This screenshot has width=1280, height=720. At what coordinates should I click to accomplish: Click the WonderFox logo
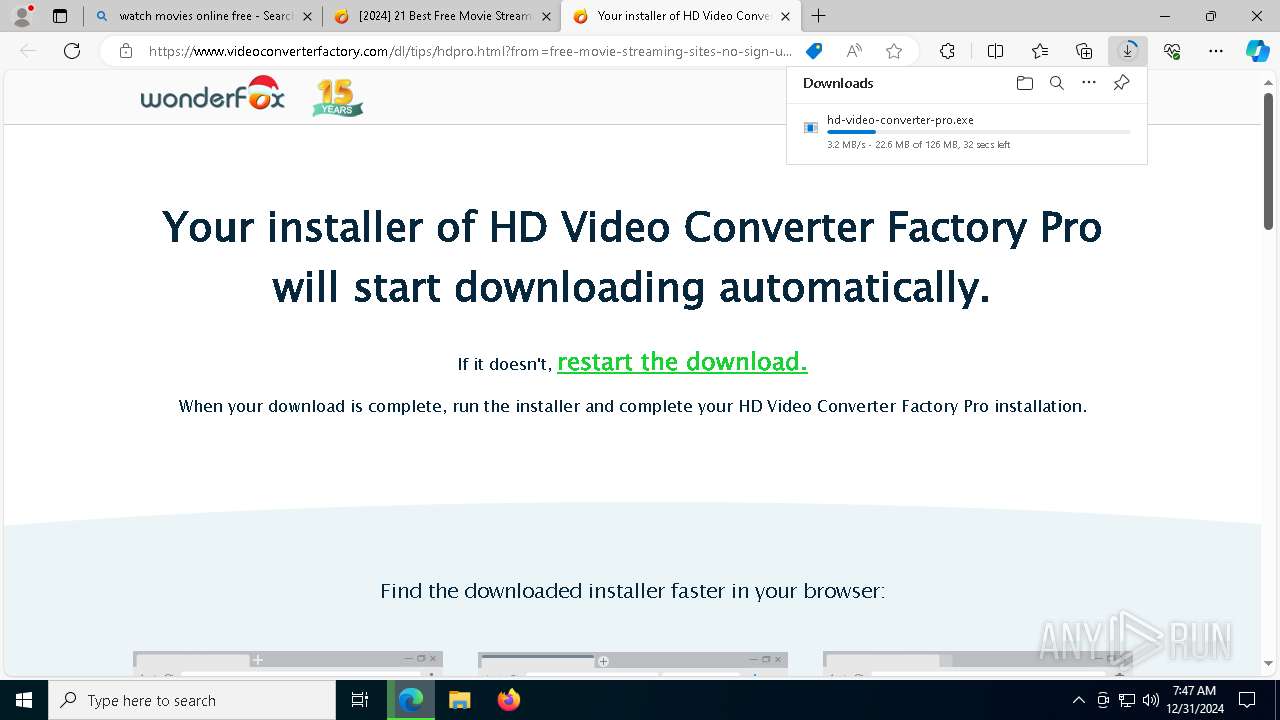(213, 95)
